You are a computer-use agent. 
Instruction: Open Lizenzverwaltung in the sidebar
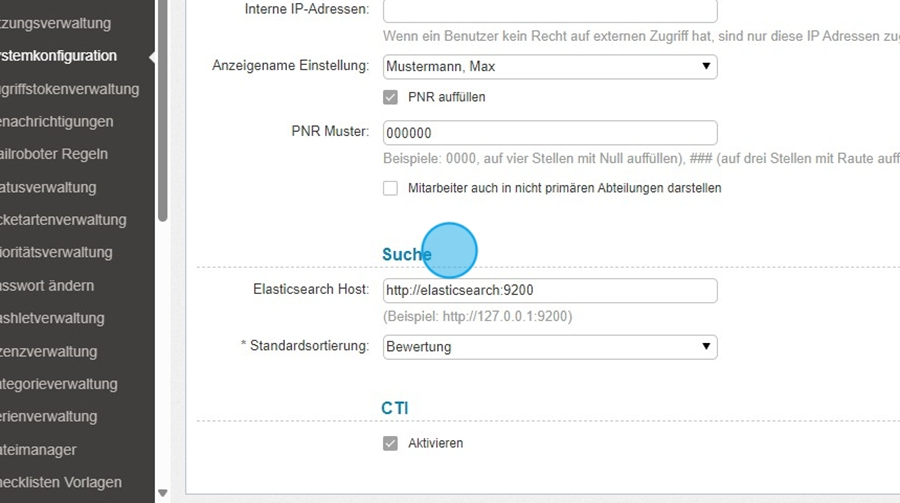(50, 352)
